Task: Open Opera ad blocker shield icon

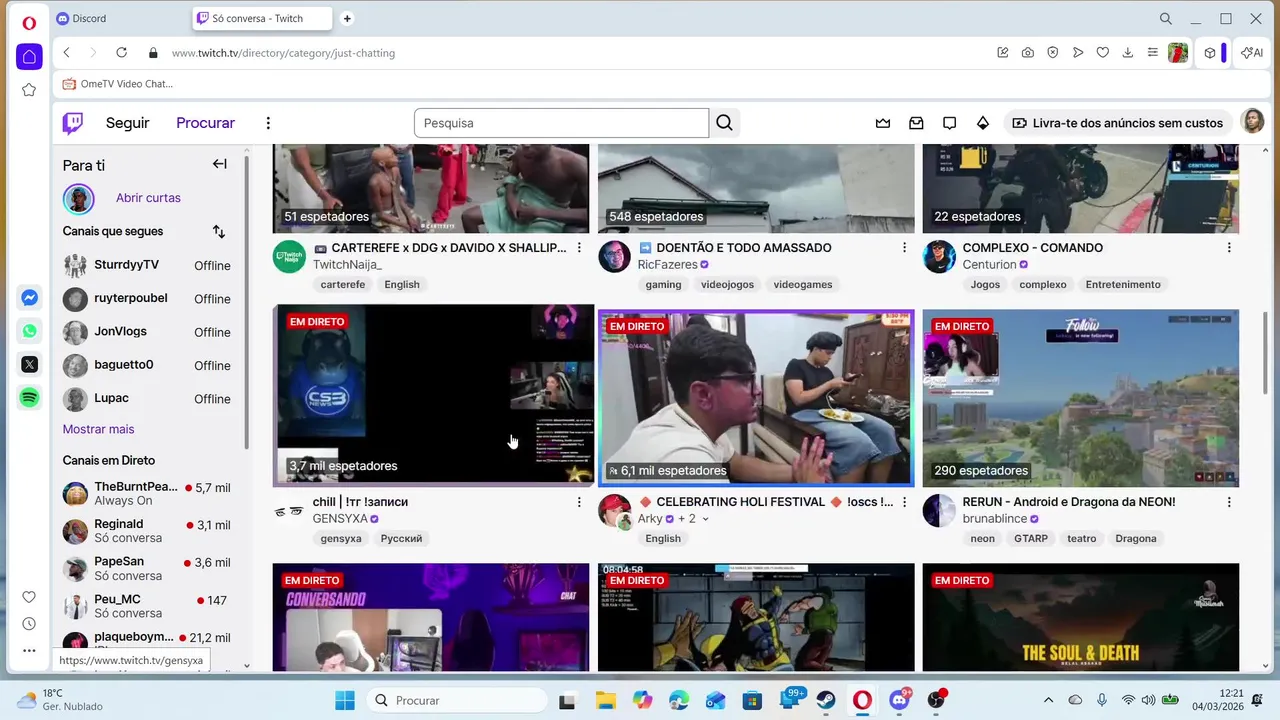Action: pos(1053,53)
